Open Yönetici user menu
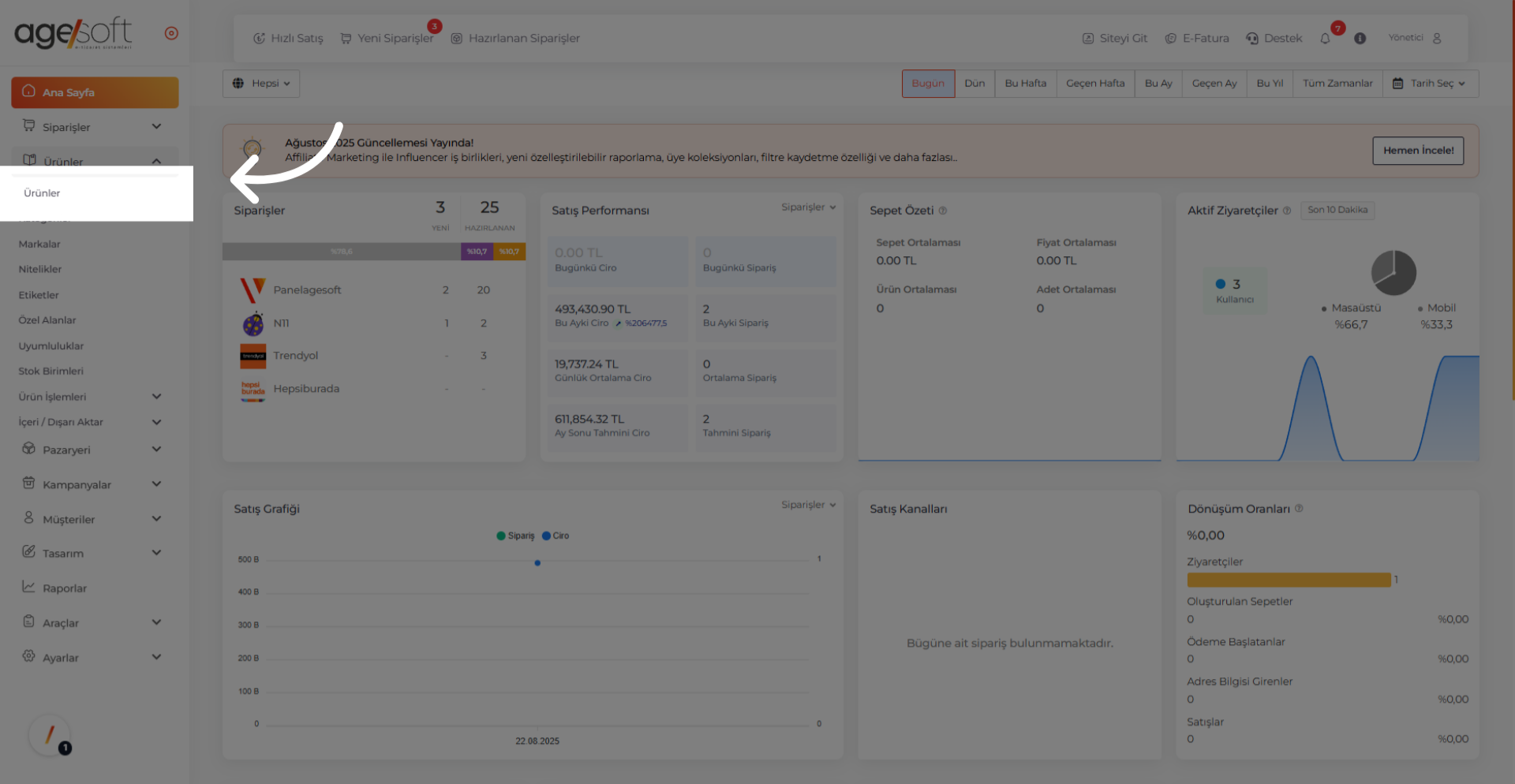Screen dimensions: 1515x784 tap(1415, 38)
